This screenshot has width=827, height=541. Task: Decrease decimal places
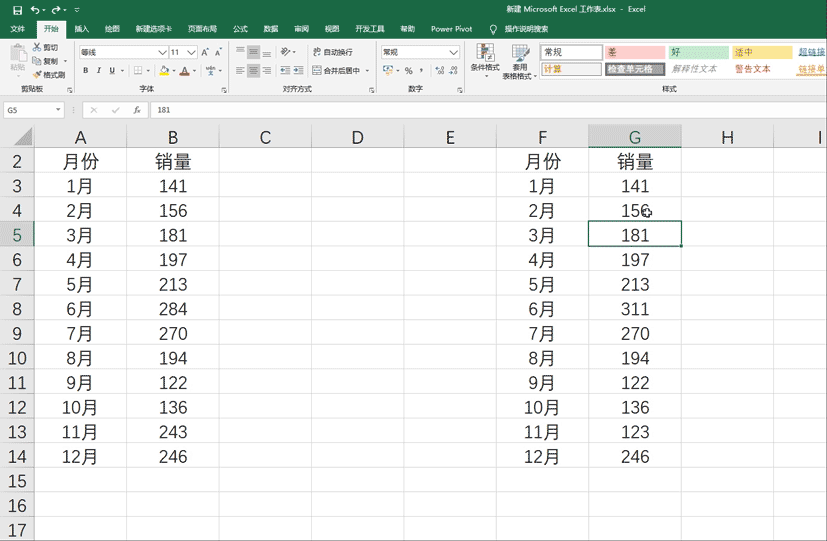point(453,70)
